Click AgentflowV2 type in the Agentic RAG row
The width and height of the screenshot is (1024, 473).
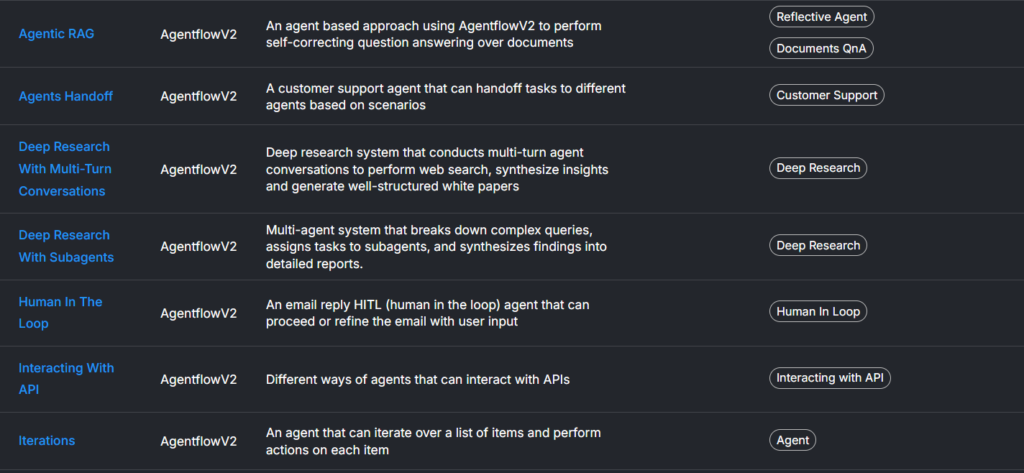(199, 34)
